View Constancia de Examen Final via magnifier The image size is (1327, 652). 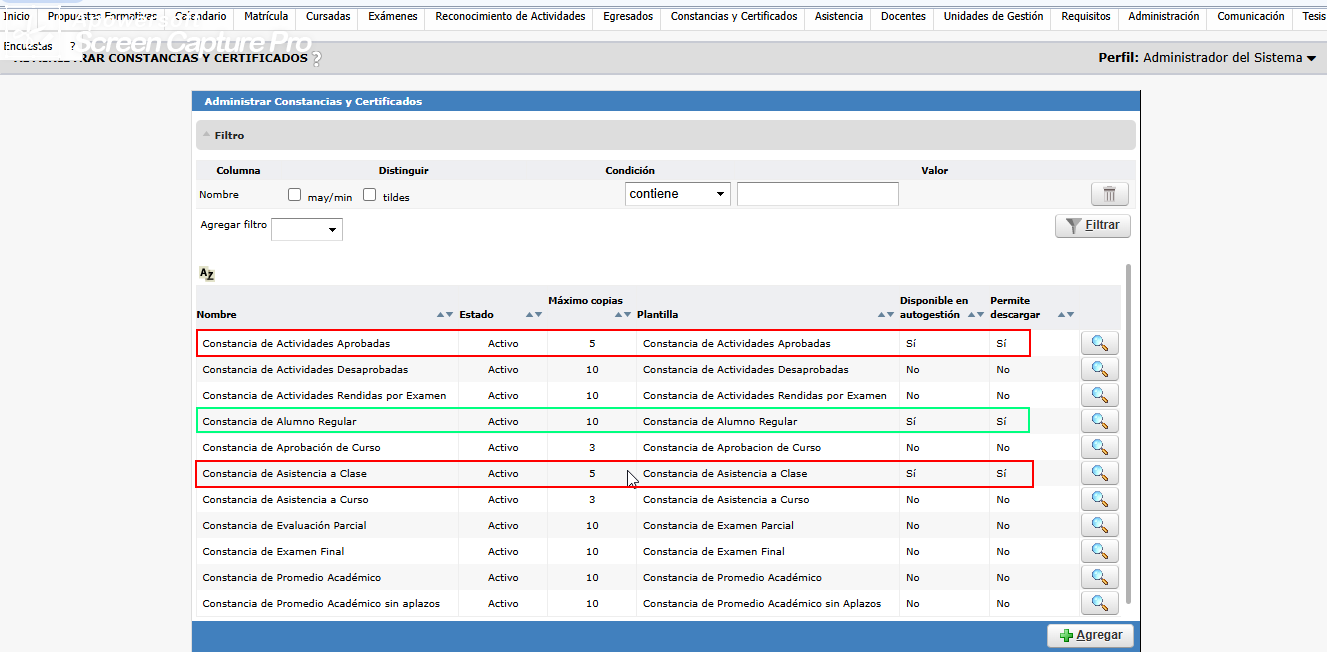1099,551
